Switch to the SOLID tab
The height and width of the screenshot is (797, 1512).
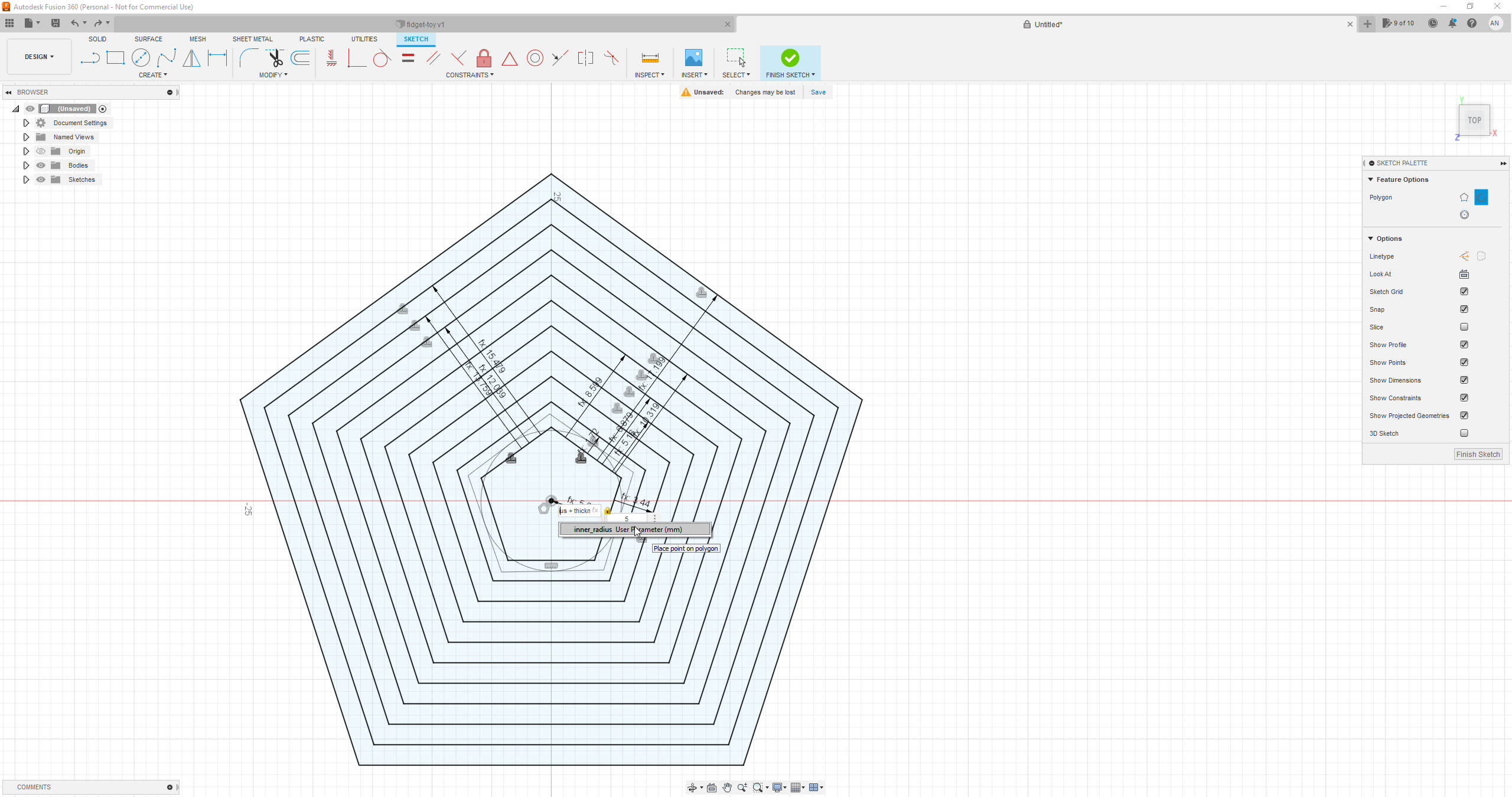click(x=97, y=39)
